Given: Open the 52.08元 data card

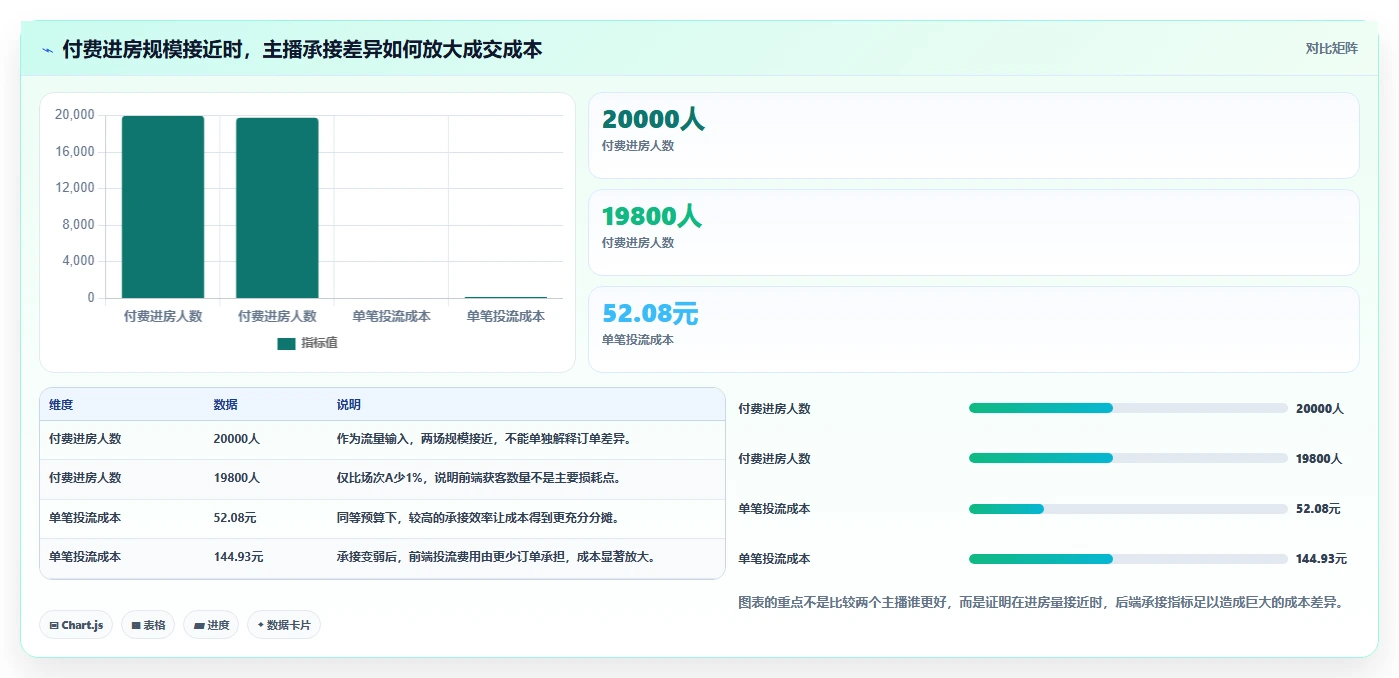Looking at the screenshot, I should pyautogui.click(x=974, y=329).
